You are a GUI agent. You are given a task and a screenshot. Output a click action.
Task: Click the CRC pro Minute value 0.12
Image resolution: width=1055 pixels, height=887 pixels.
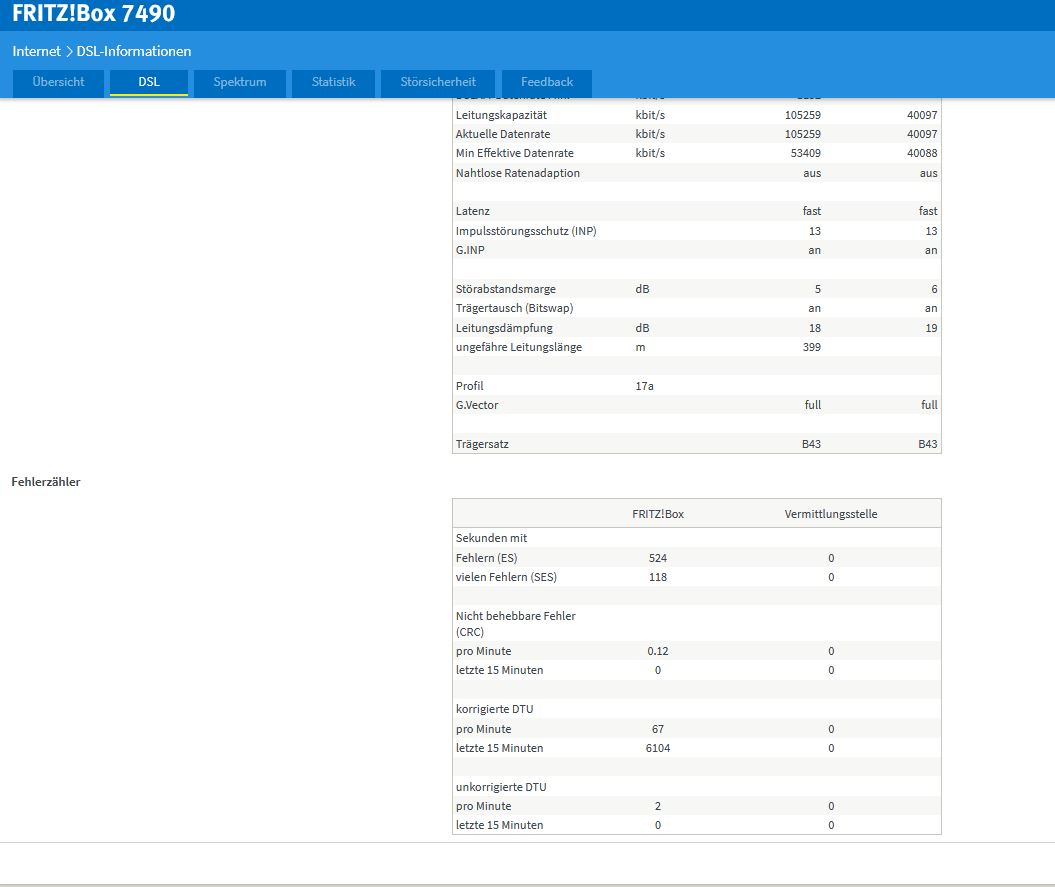(x=657, y=651)
